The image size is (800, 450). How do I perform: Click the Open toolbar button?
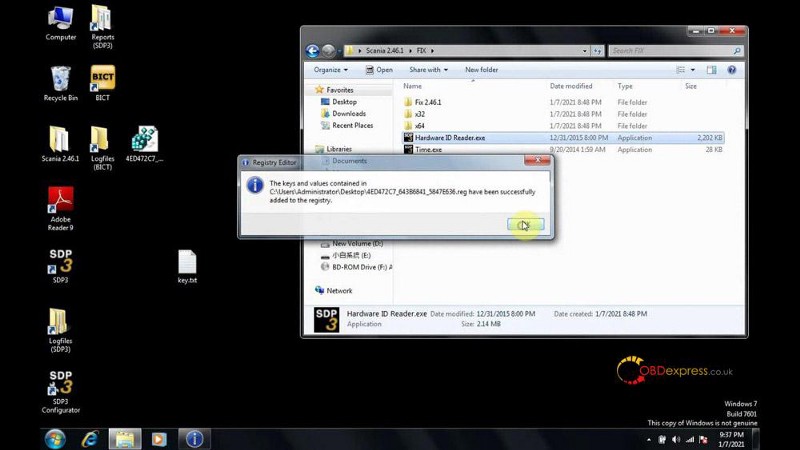[379, 70]
